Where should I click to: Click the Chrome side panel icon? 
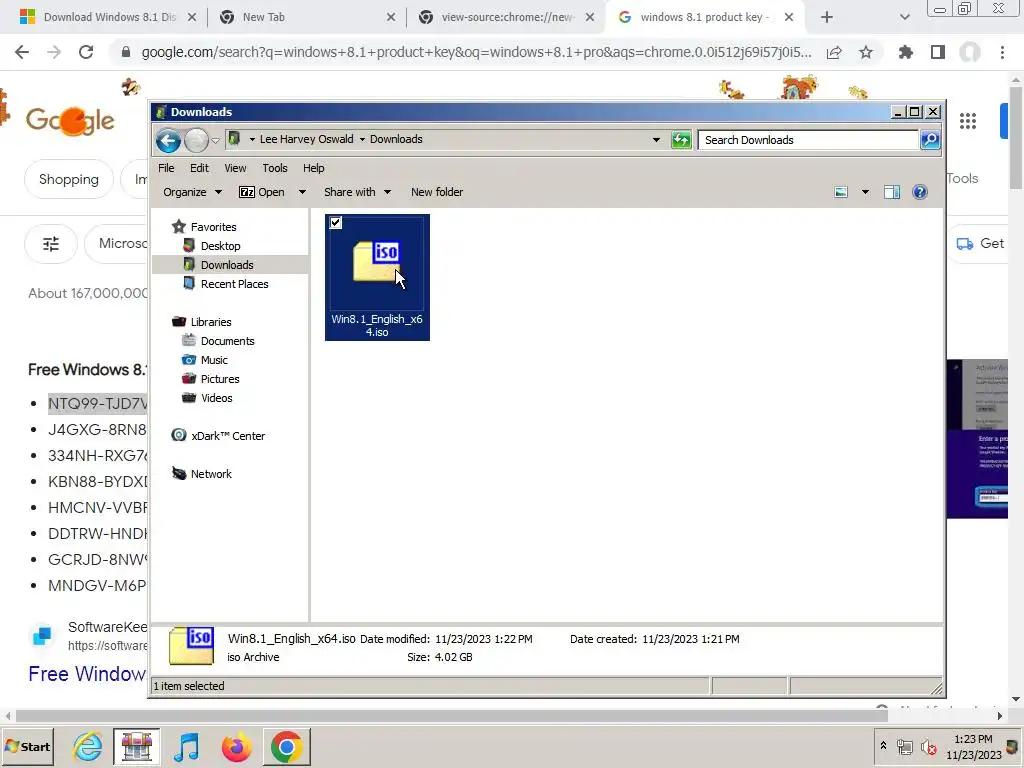click(x=938, y=52)
